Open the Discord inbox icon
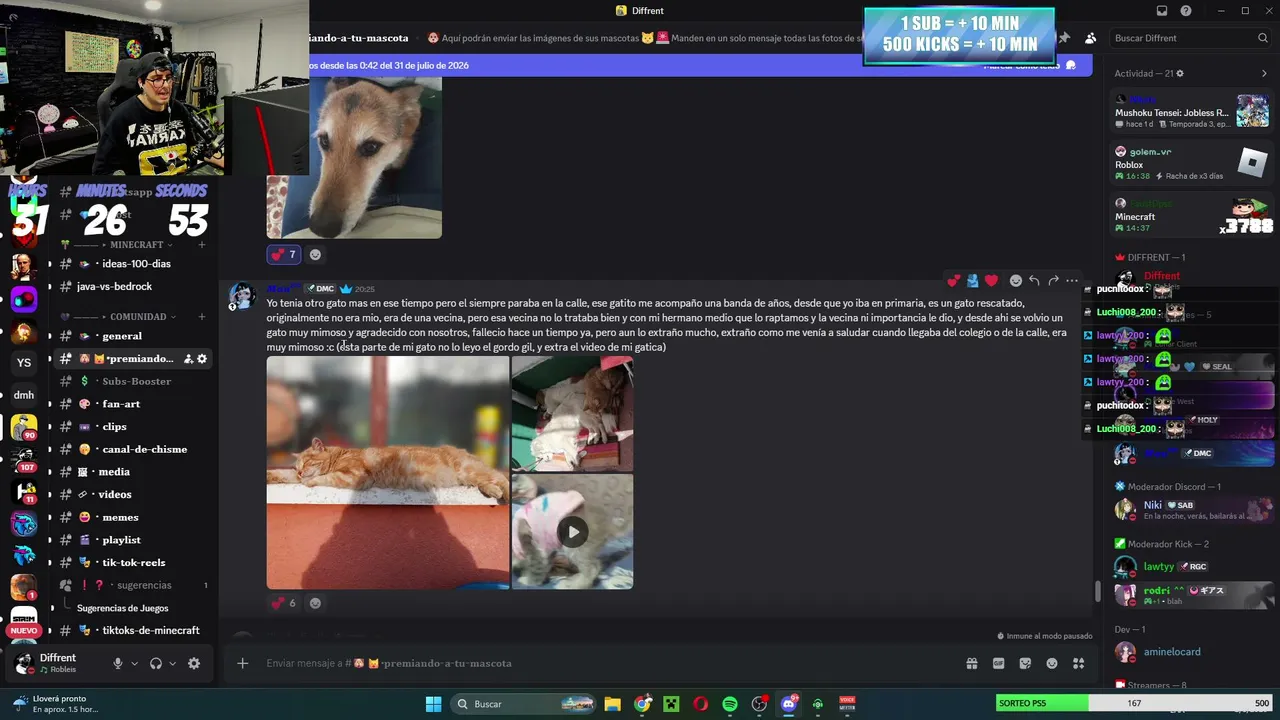The image size is (1280, 720). (1162, 11)
